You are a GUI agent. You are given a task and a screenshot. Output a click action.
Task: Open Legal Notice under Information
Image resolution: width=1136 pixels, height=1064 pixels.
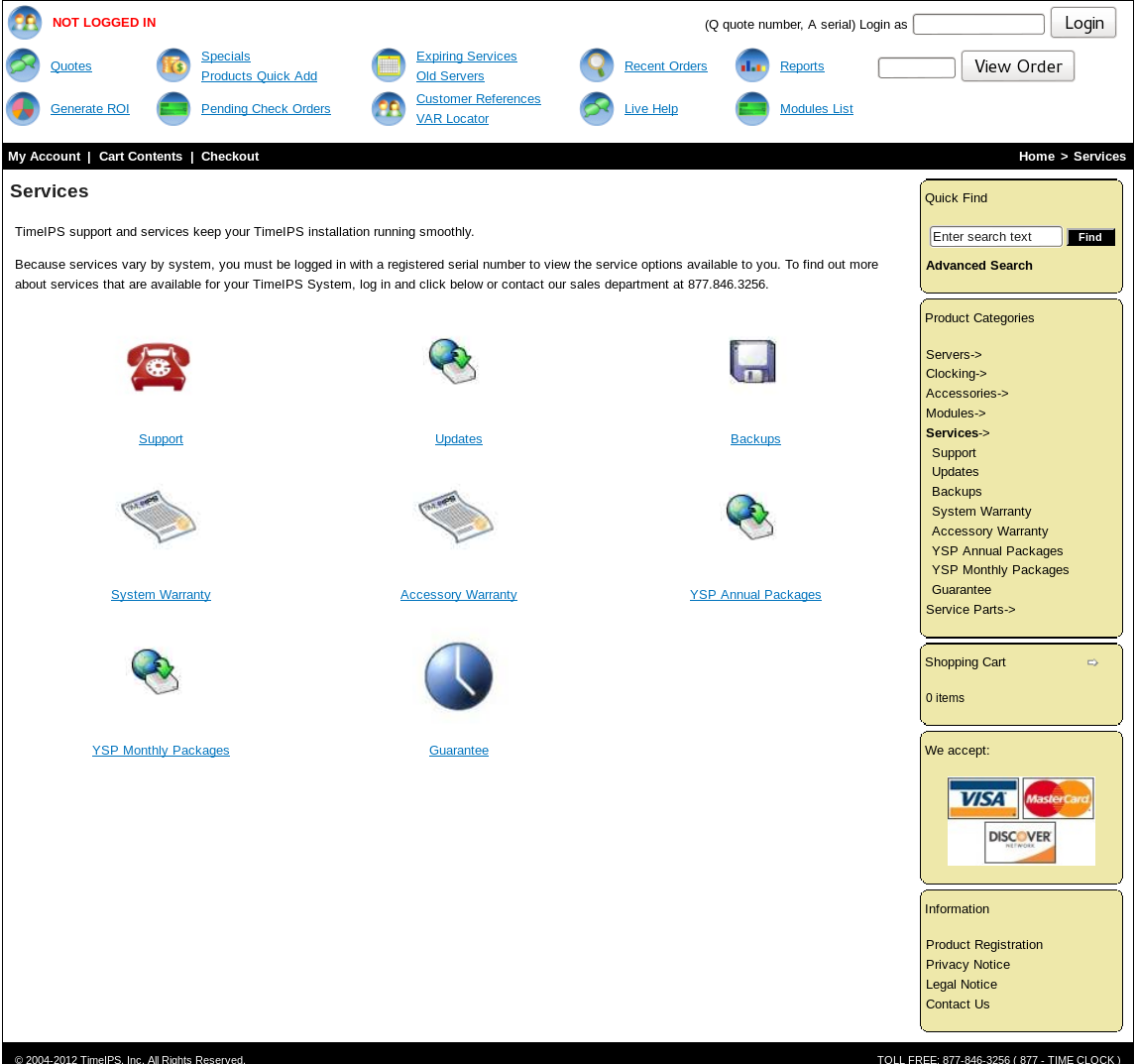(x=961, y=985)
